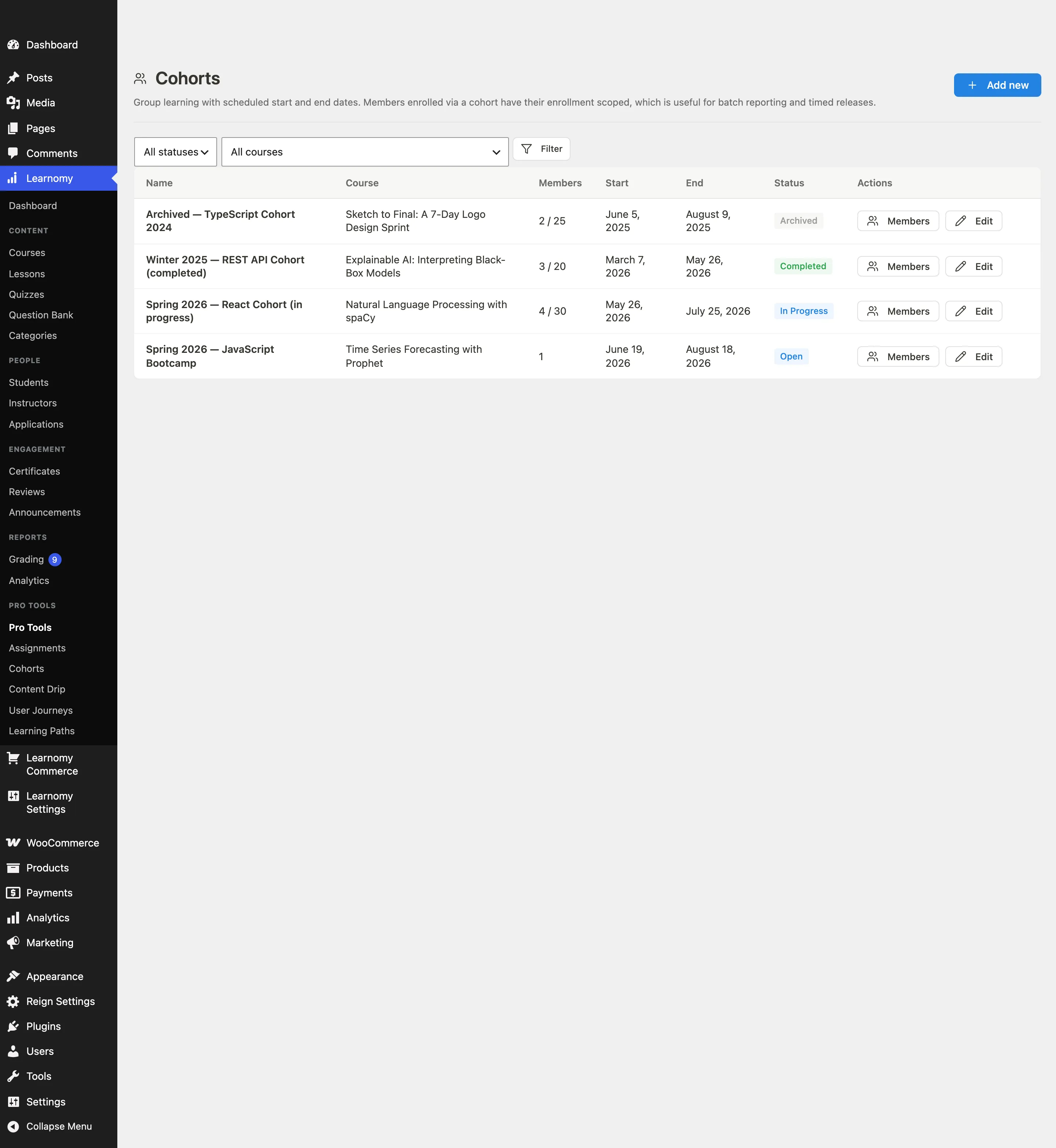
Task: Click the Learnomy Settings sliders icon
Action: [x=13, y=796]
